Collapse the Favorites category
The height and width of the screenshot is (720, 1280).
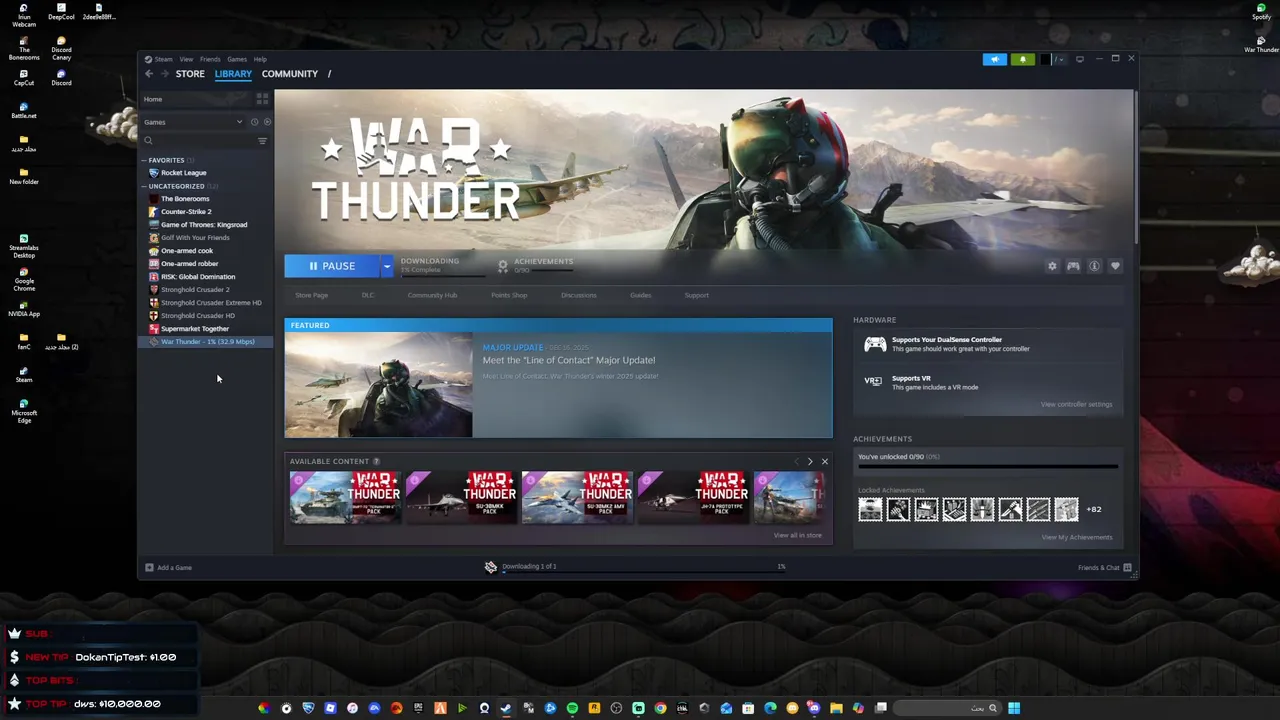[x=144, y=160]
